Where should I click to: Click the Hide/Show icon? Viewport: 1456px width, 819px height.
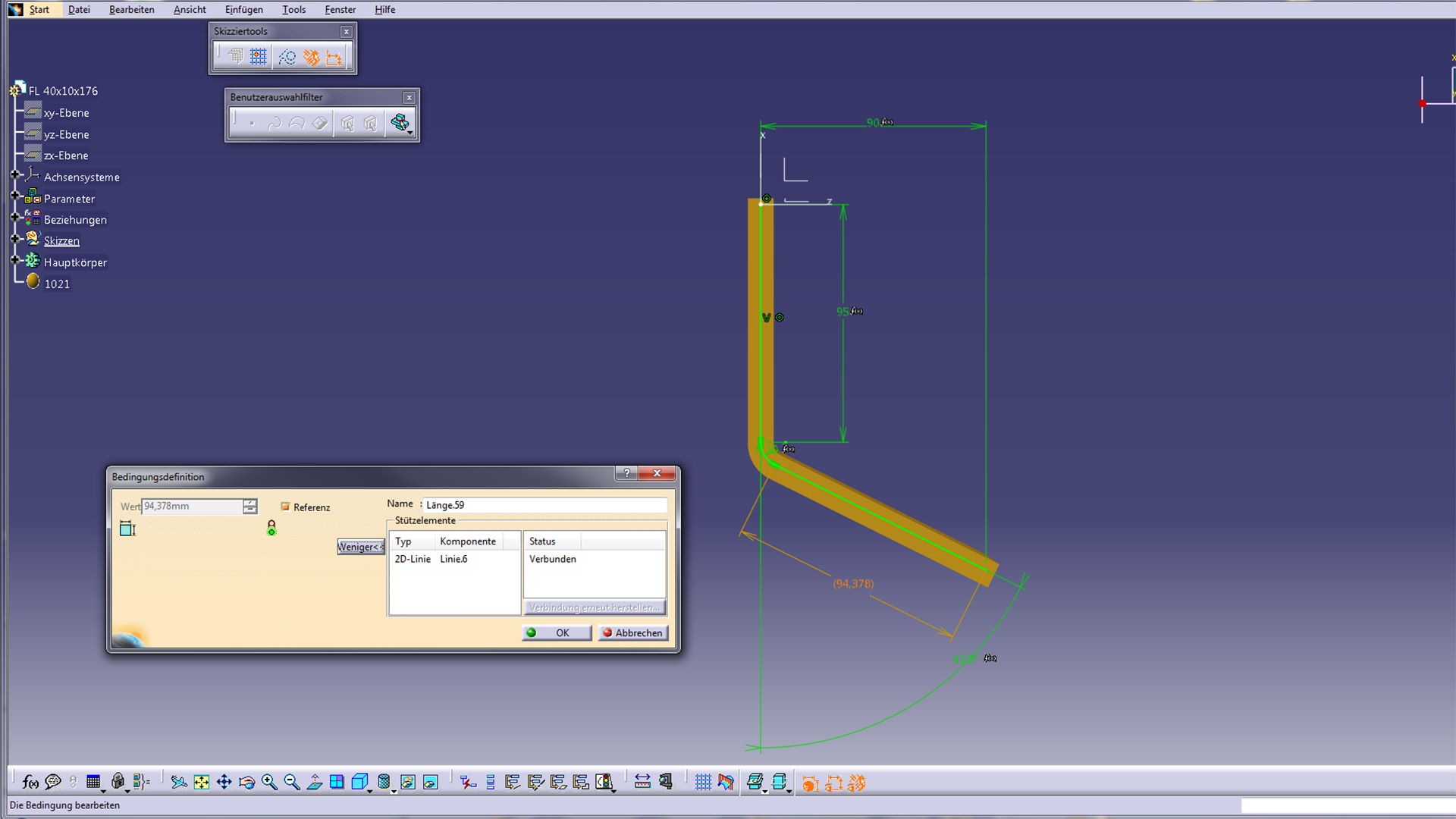pyautogui.click(x=408, y=782)
